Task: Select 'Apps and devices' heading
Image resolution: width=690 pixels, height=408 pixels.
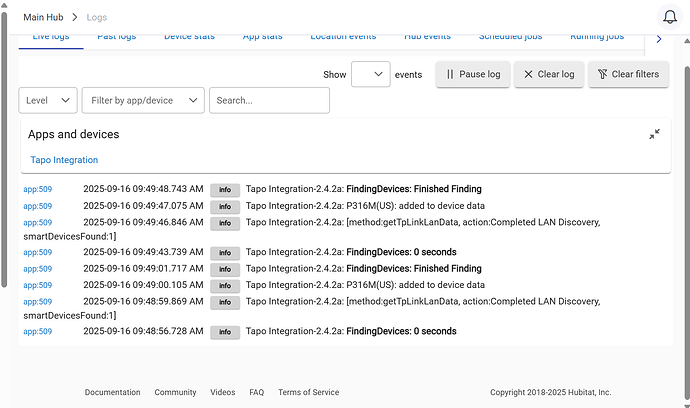Action: [73, 134]
